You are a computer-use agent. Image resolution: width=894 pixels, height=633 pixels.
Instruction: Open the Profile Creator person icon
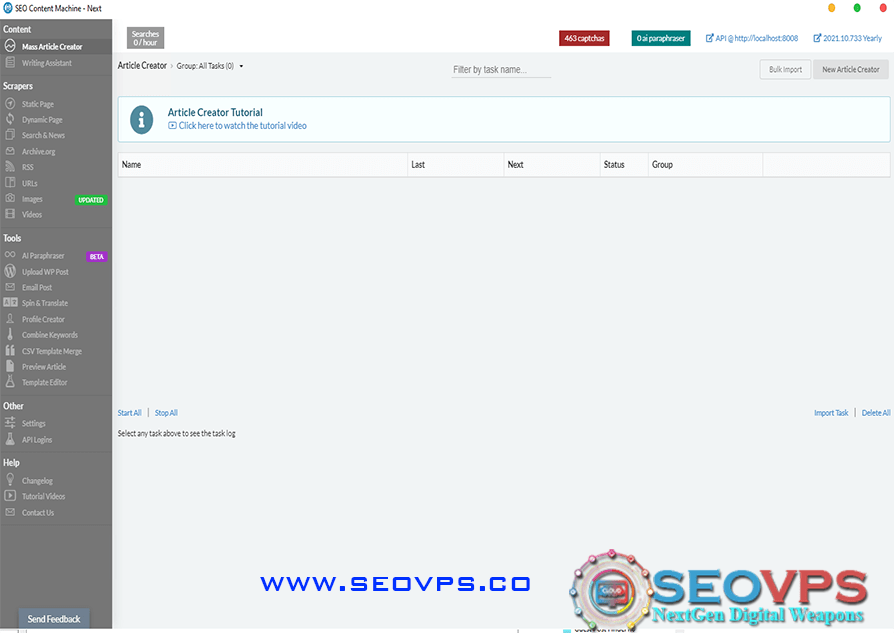click(x=10, y=318)
